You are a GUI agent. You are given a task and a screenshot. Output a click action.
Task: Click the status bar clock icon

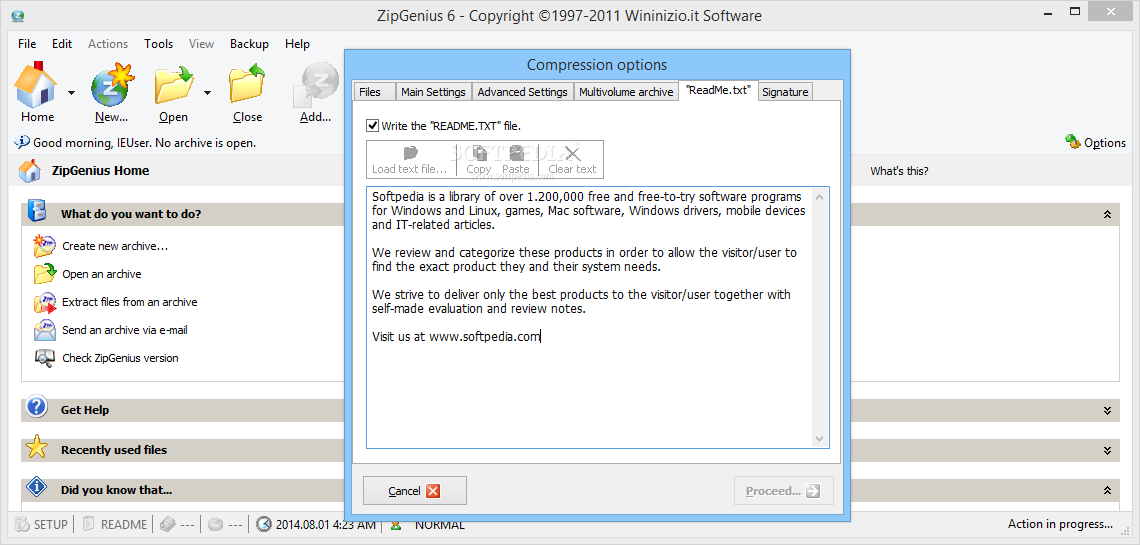(x=265, y=524)
